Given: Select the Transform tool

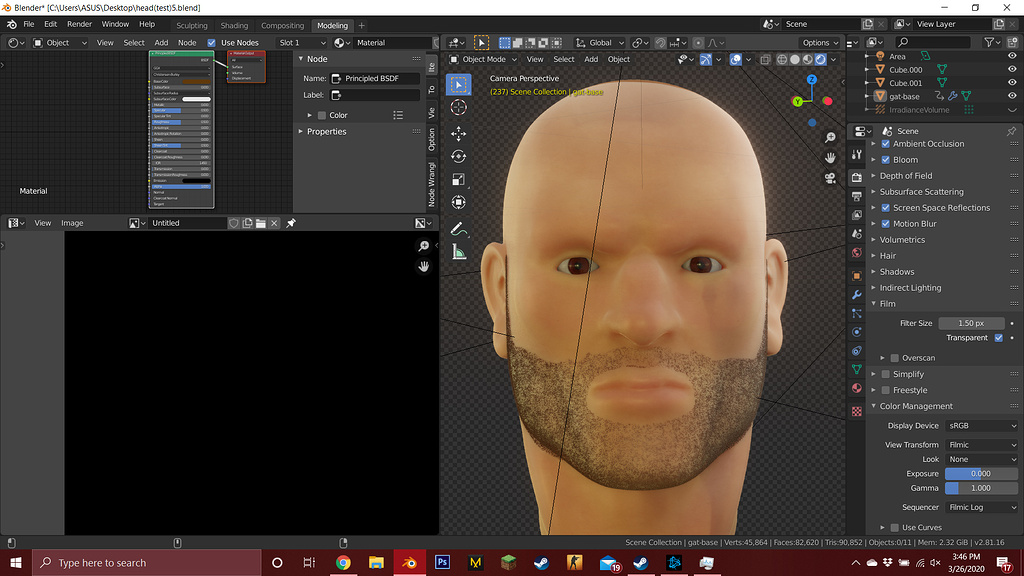Looking at the screenshot, I should [458, 202].
